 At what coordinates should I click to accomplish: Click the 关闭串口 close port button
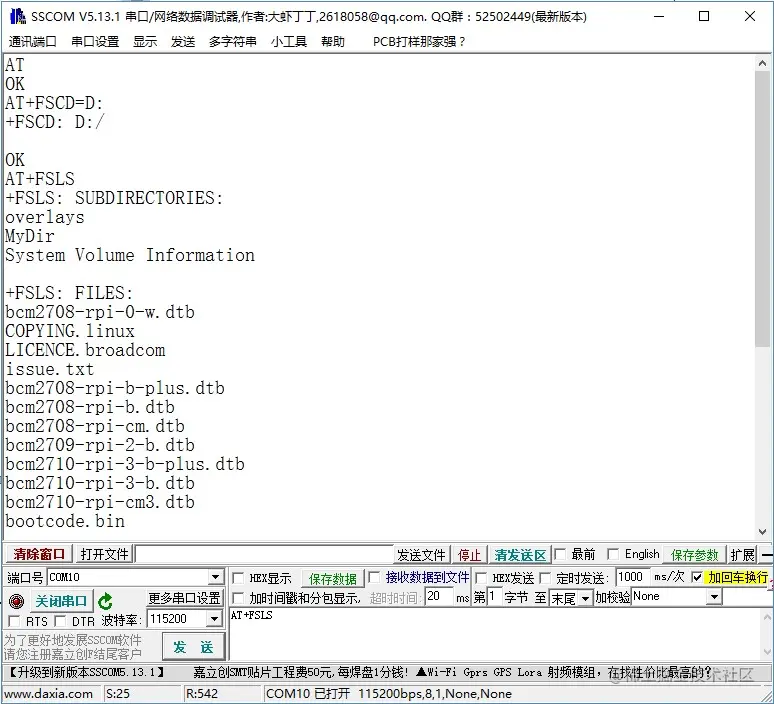62,601
